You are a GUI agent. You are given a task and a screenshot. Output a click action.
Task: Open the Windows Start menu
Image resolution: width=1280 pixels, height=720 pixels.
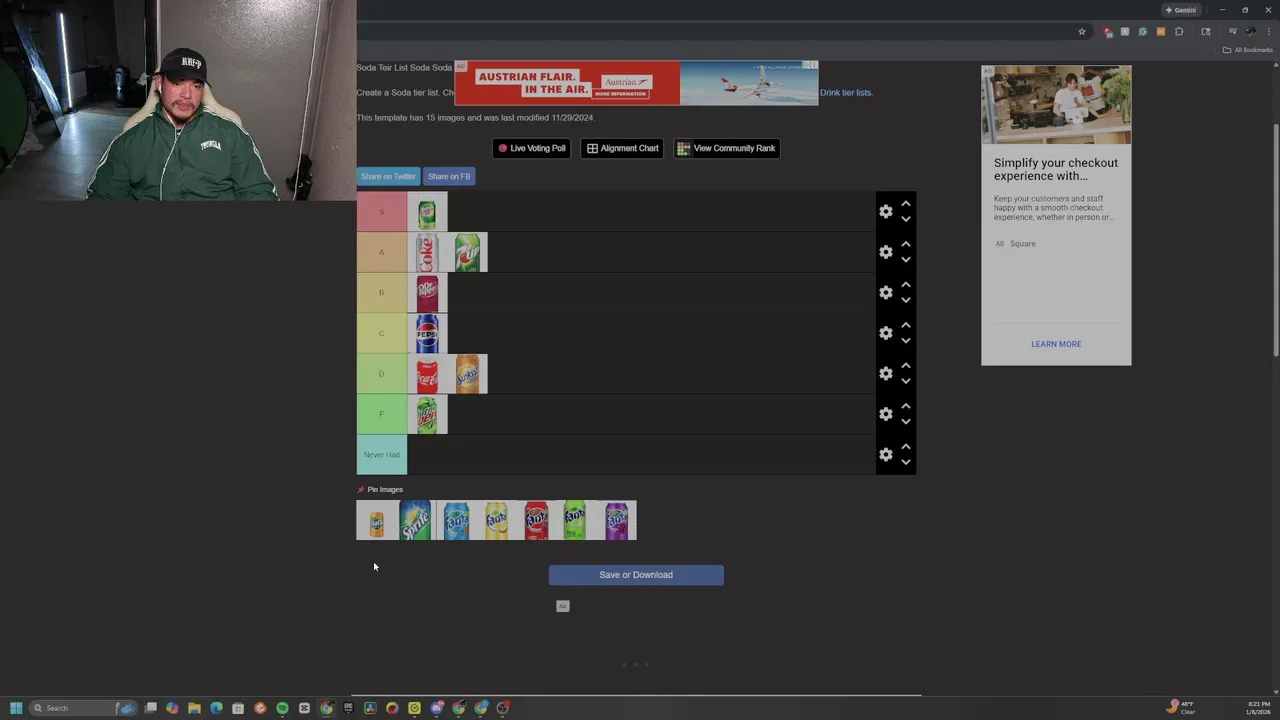(x=16, y=708)
